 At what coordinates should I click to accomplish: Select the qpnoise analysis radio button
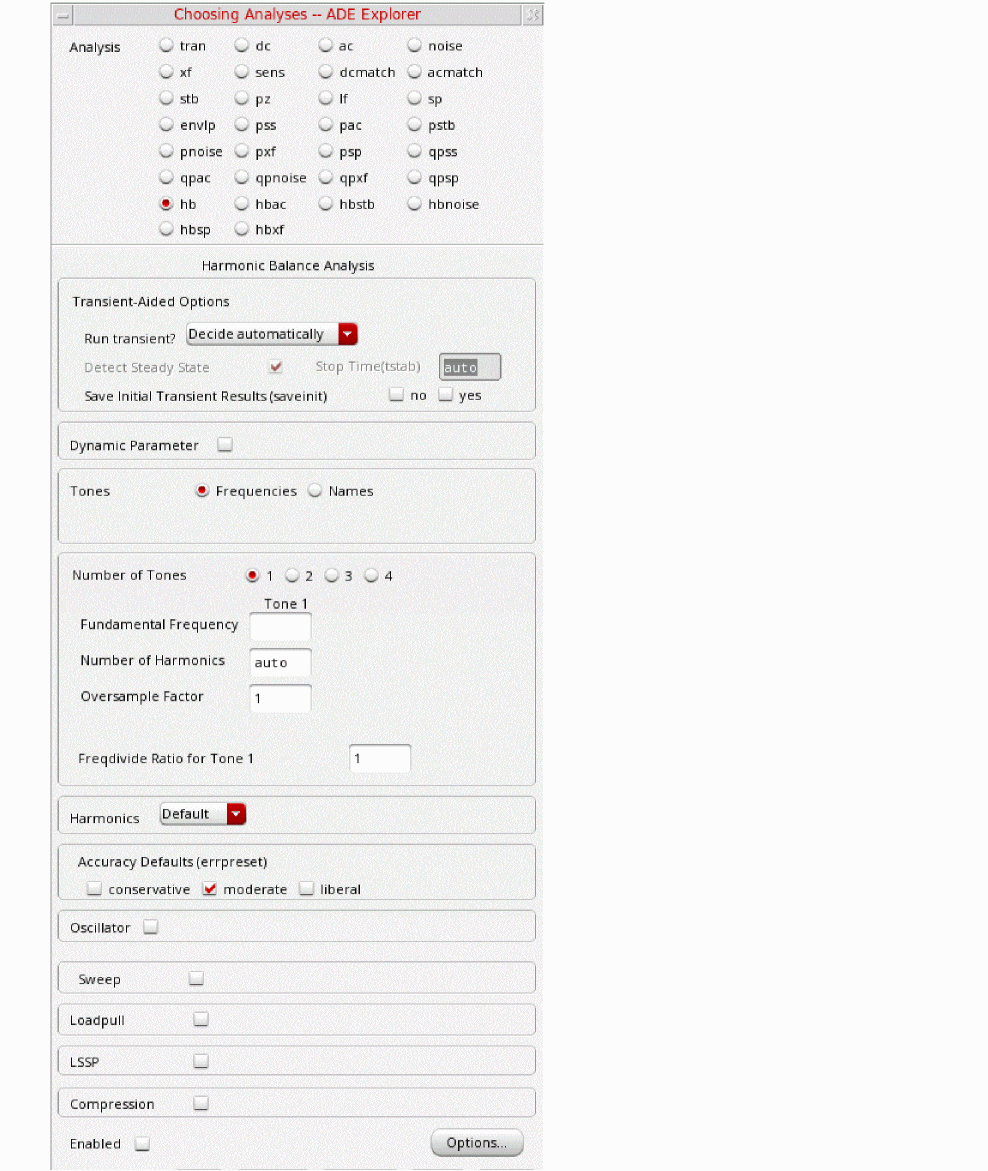241,177
